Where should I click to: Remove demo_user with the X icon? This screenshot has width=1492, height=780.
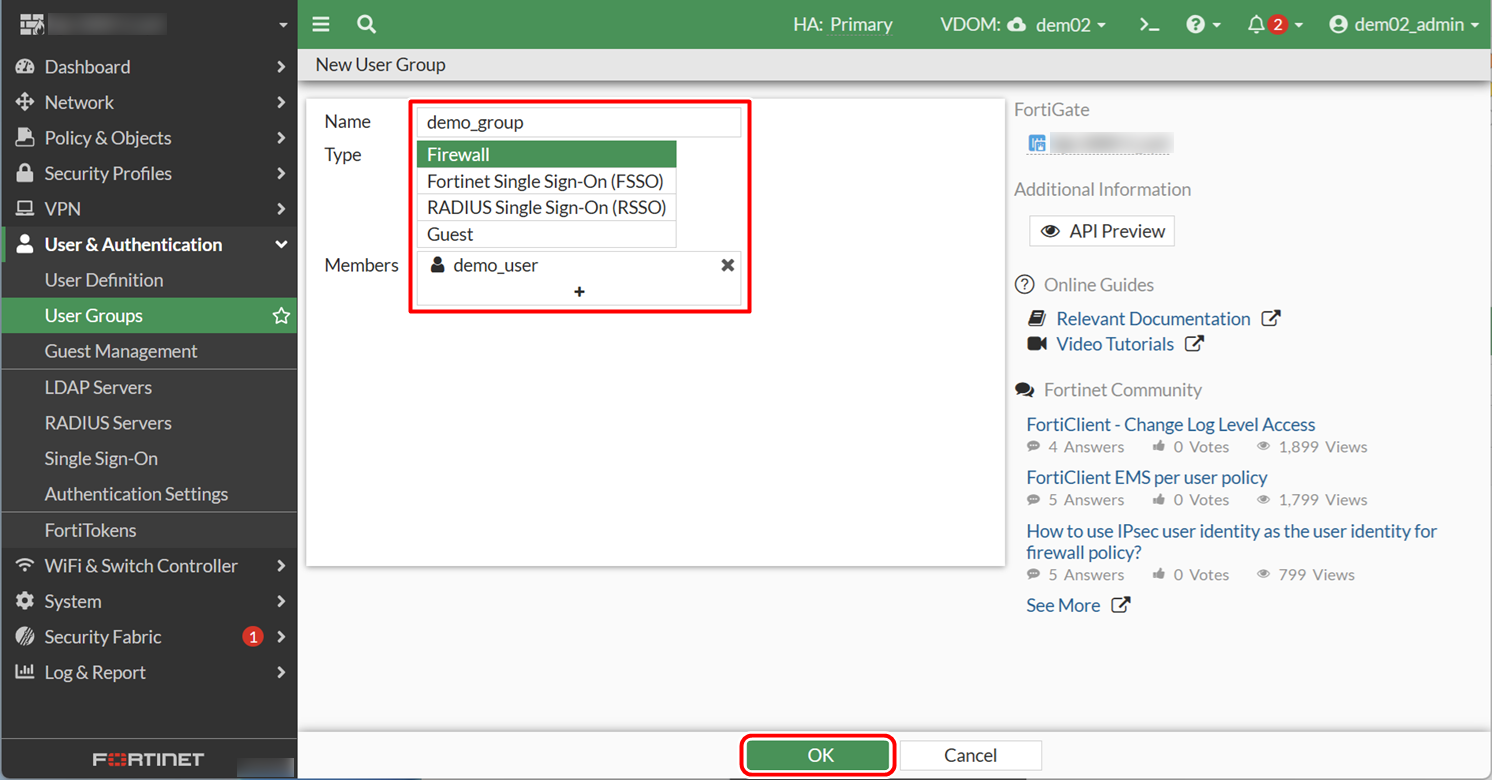(728, 265)
